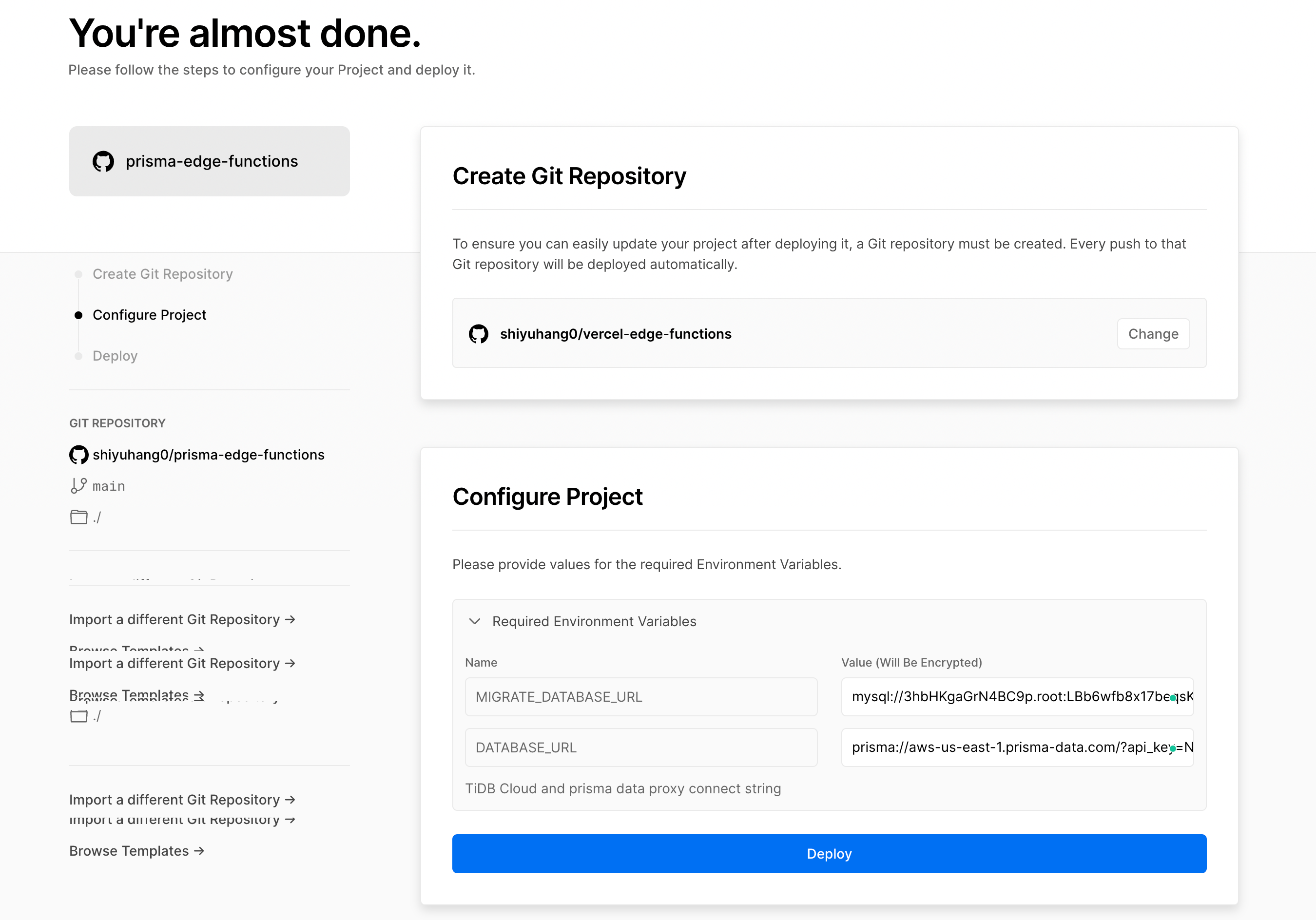The height and width of the screenshot is (920, 1316).
Task: Click green dot in MIGRATE_DATABASE_URL value field
Action: pyautogui.click(x=1173, y=698)
